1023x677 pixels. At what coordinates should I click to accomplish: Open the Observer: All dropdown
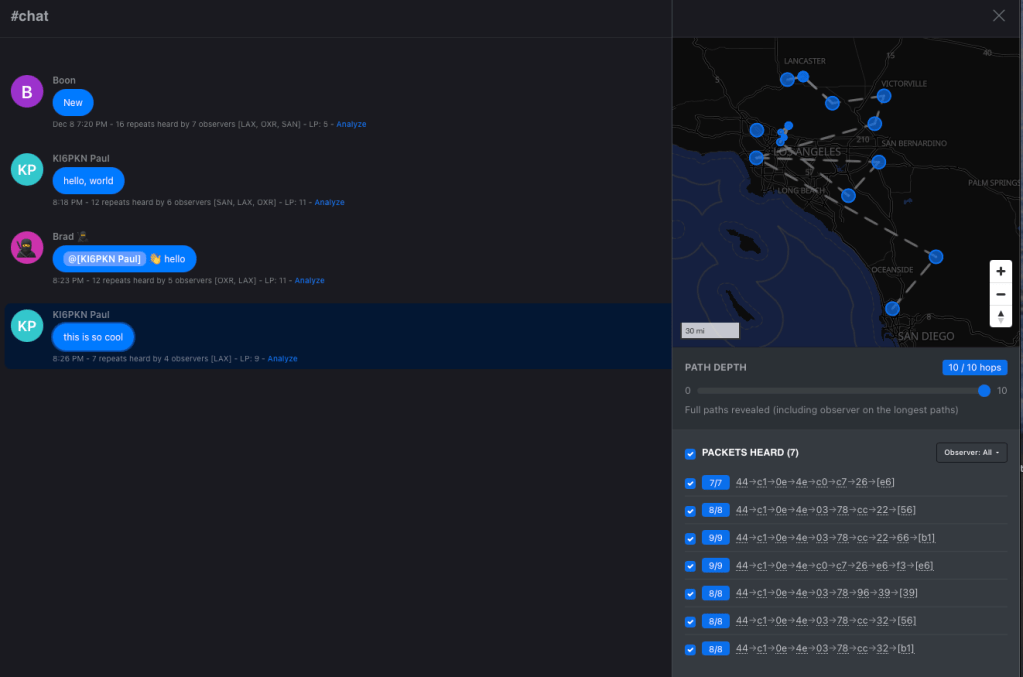click(x=971, y=453)
